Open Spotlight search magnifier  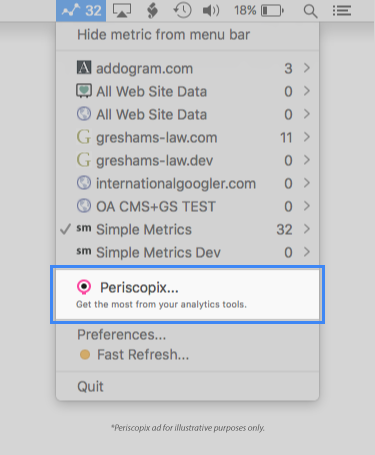point(310,11)
